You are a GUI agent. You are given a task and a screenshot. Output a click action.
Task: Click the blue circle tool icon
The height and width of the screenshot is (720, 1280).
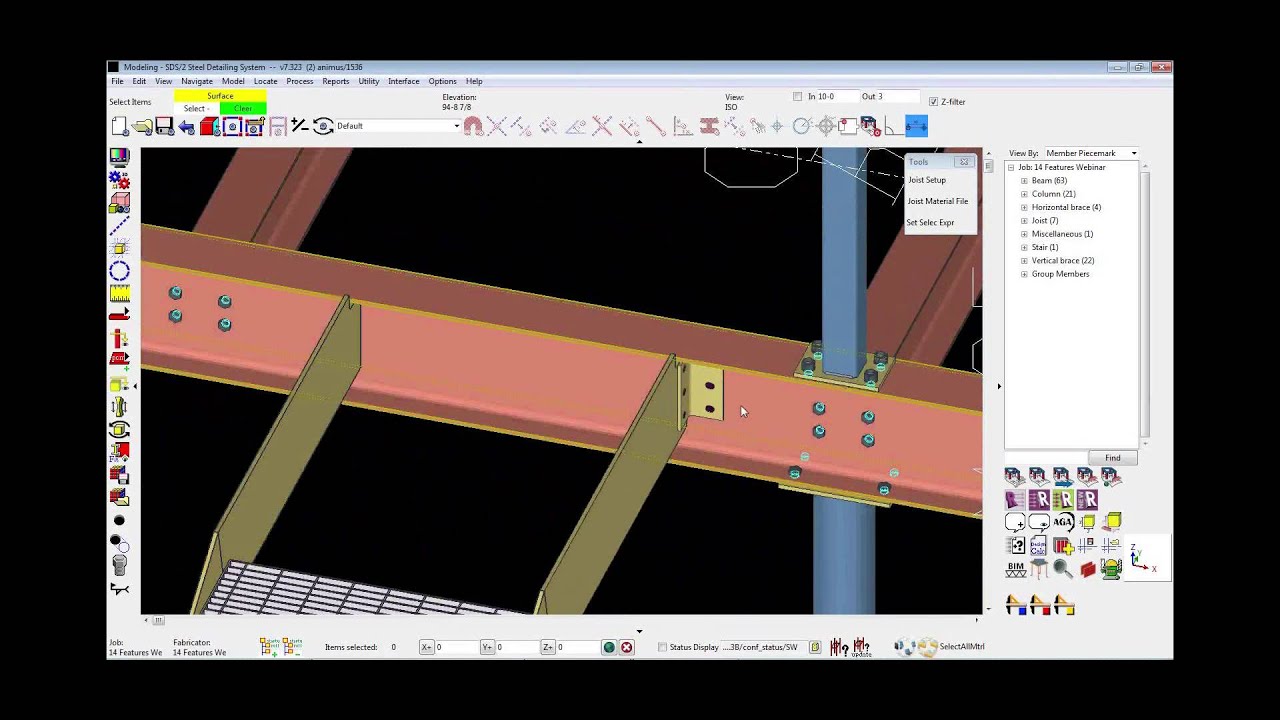click(x=119, y=271)
